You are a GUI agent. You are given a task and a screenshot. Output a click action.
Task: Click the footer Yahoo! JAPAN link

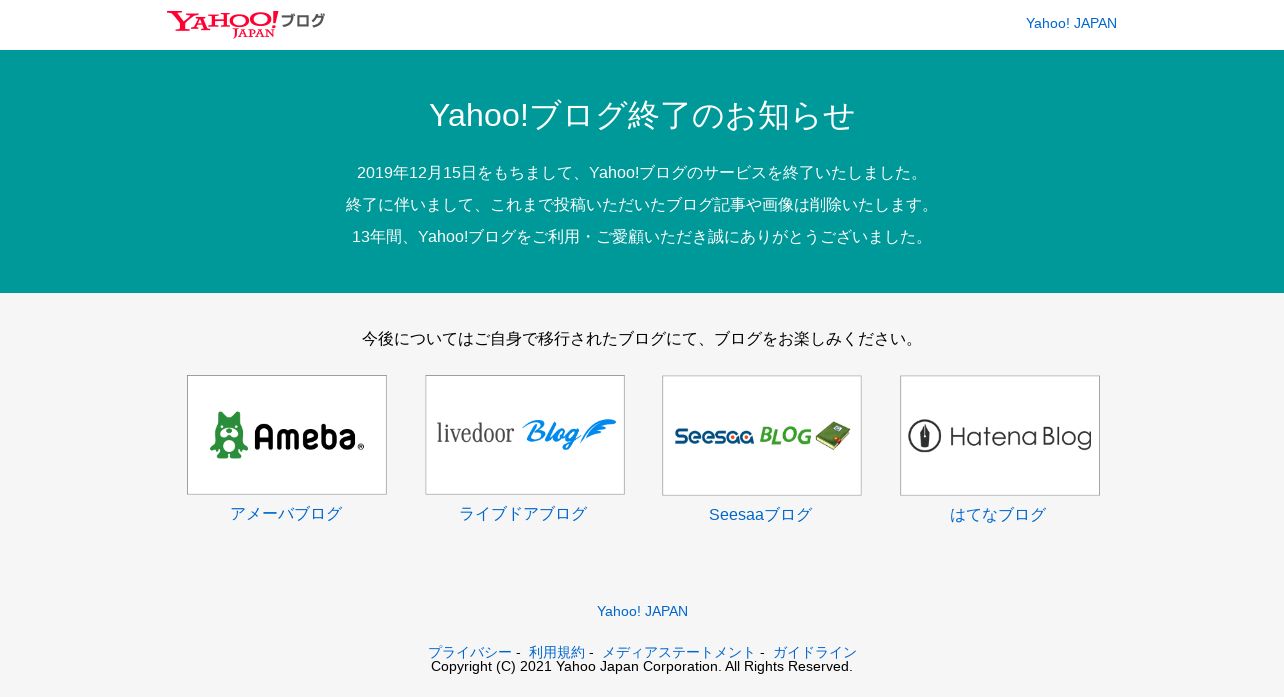[642, 611]
